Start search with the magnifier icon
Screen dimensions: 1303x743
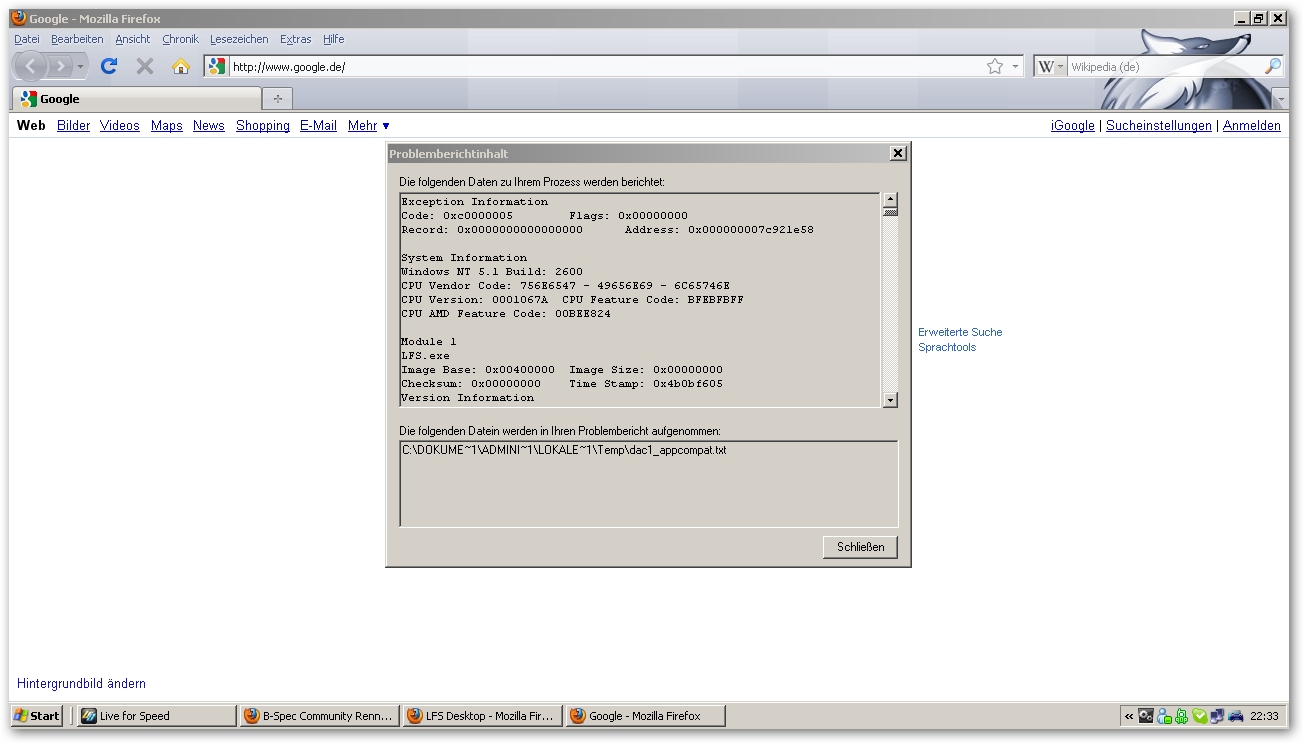pyautogui.click(x=1273, y=67)
